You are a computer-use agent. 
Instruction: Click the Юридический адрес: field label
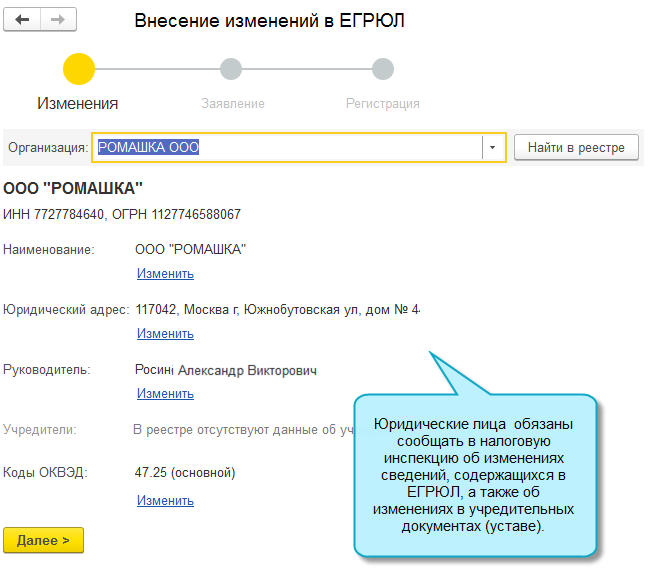coord(66,310)
